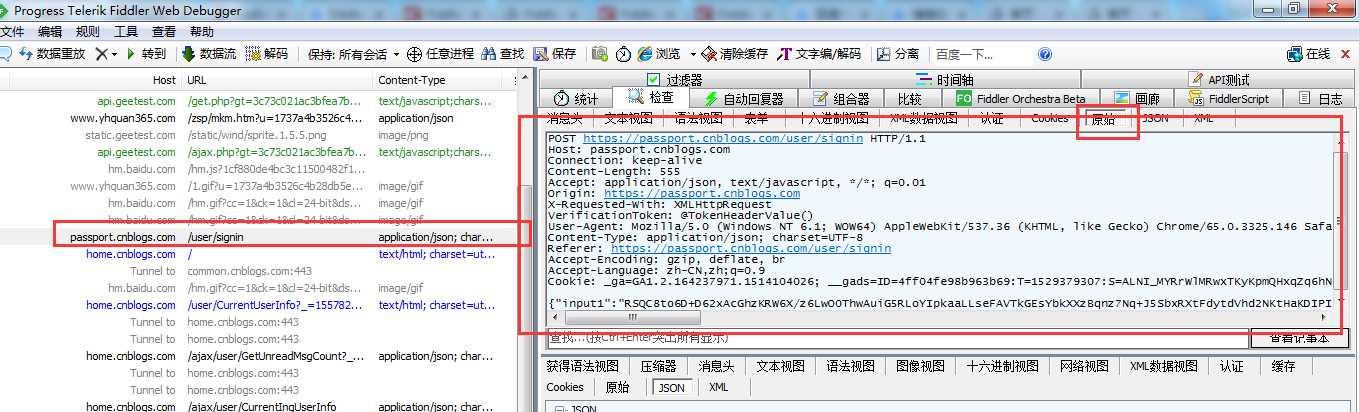Switch to the 画廊 (Gallery) tab
Screen dimensions: 1359x412
point(1137,98)
